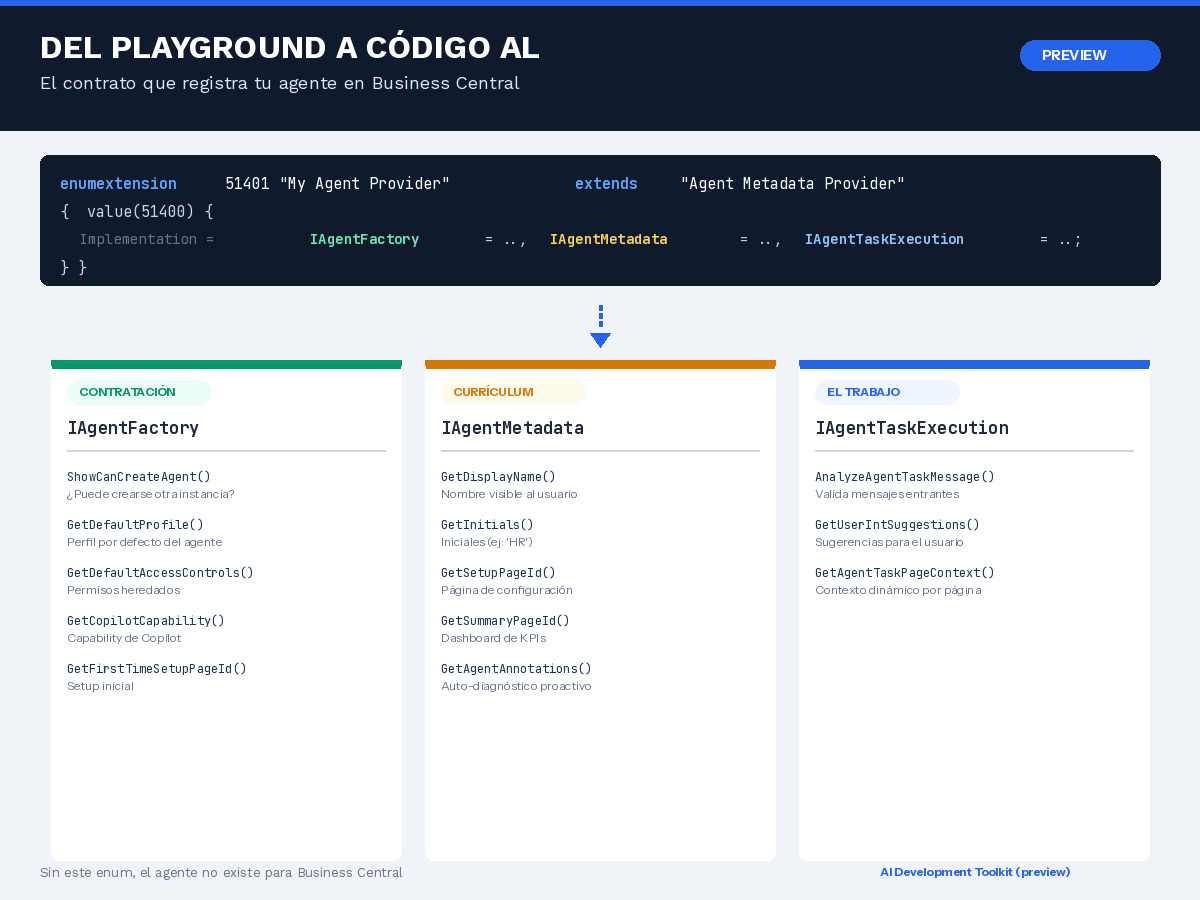Click 'Permisos heredados' description

pyautogui.click(x=124, y=590)
